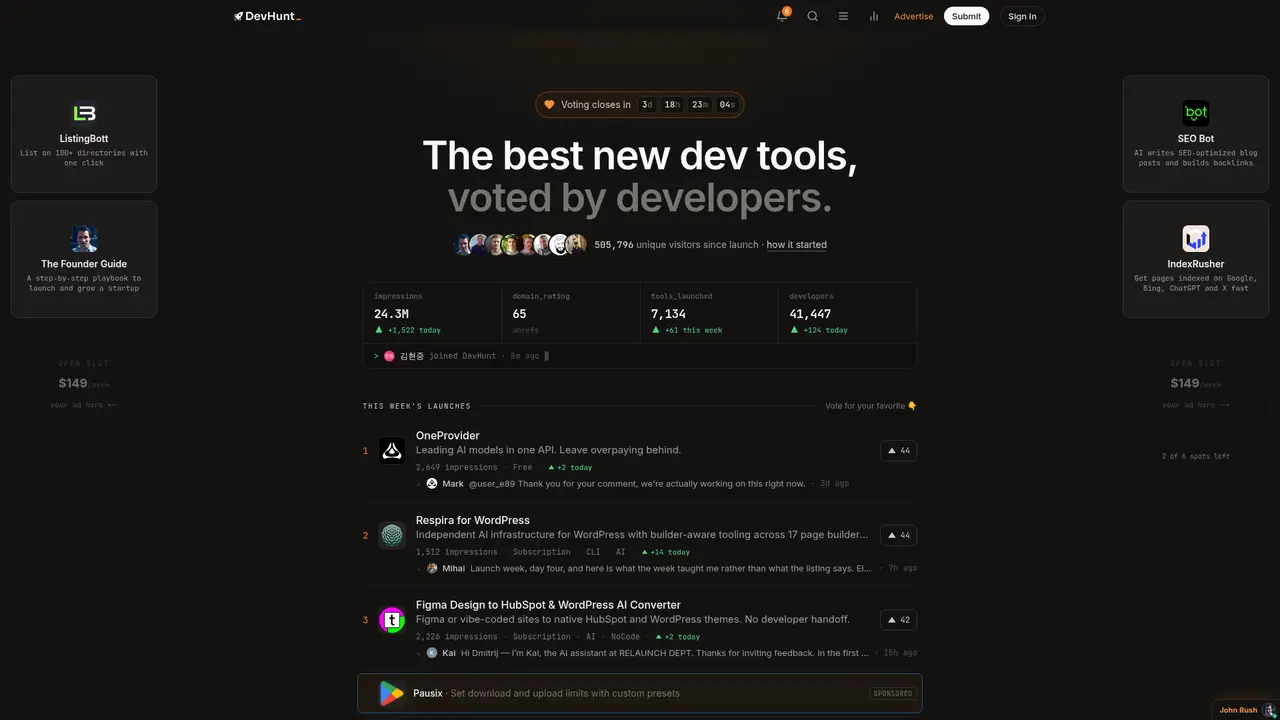Click the domain_rating 65 stat
The height and width of the screenshot is (720, 1280).
point(570,314)
